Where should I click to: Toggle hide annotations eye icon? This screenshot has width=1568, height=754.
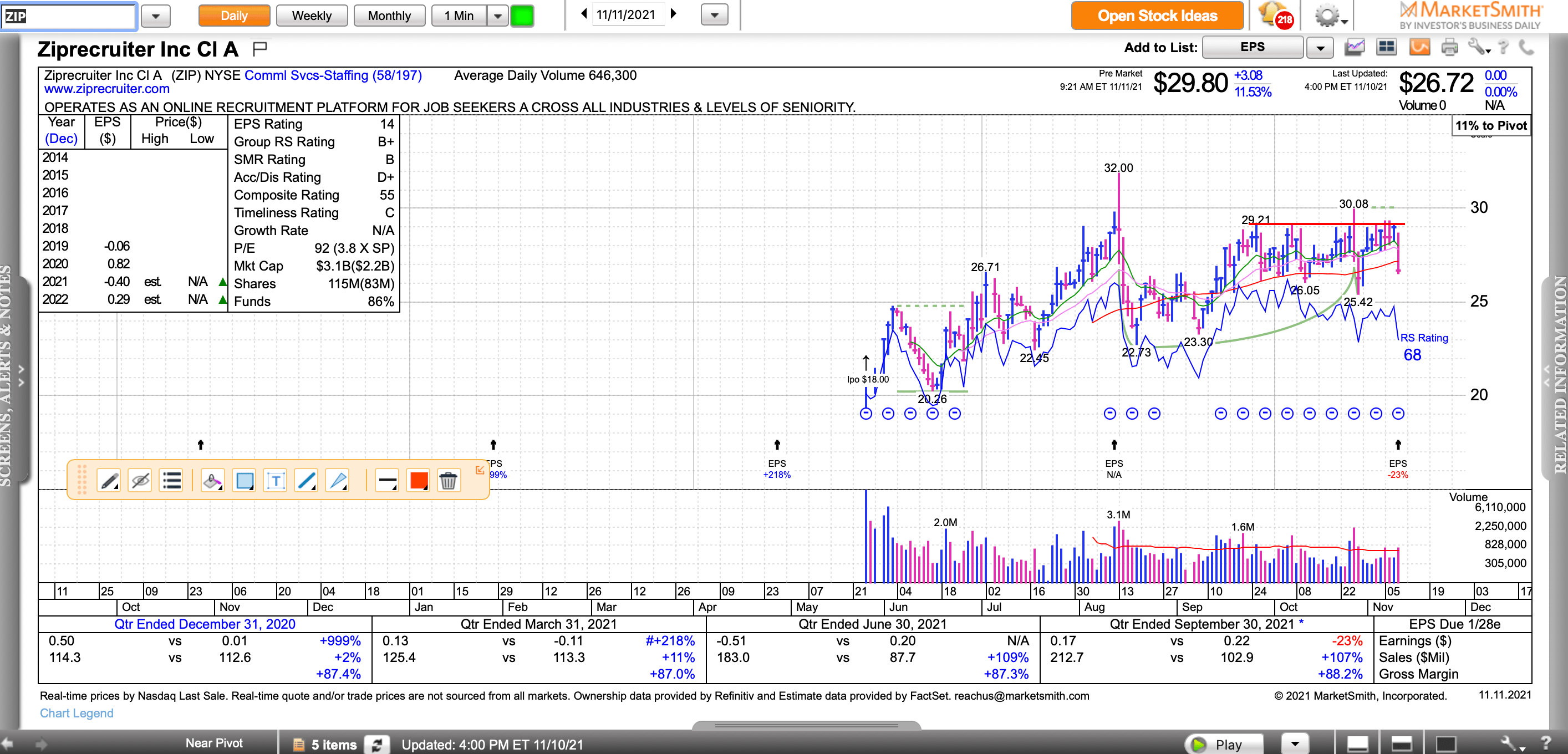coord(140,481)
